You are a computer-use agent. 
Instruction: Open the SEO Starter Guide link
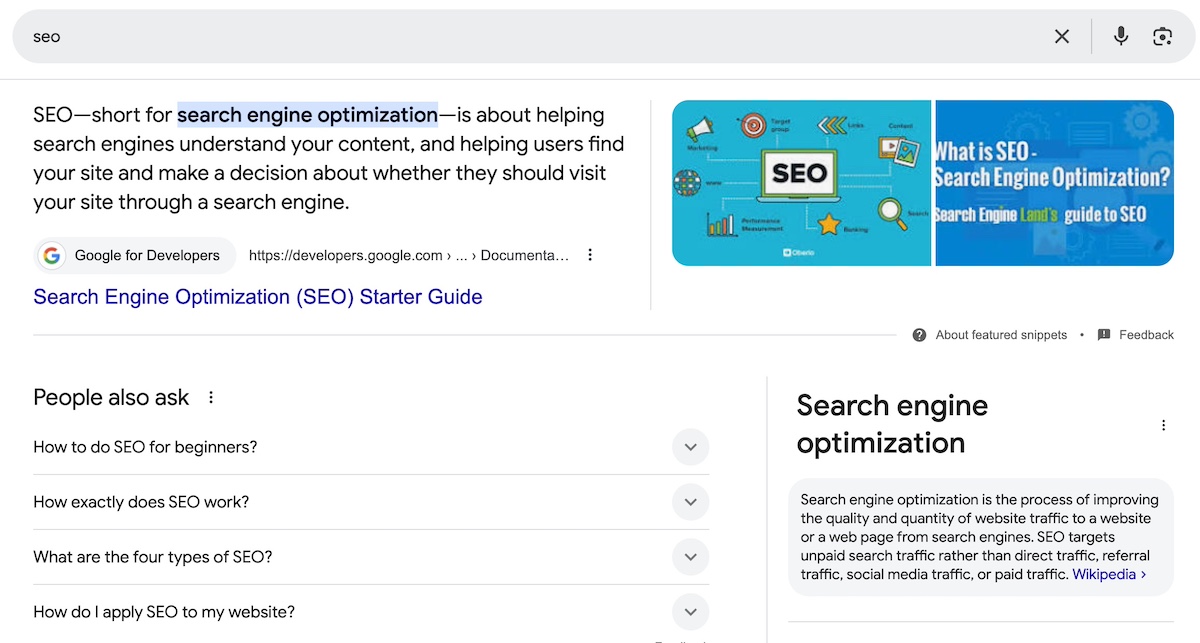click(x=257, y=297)
